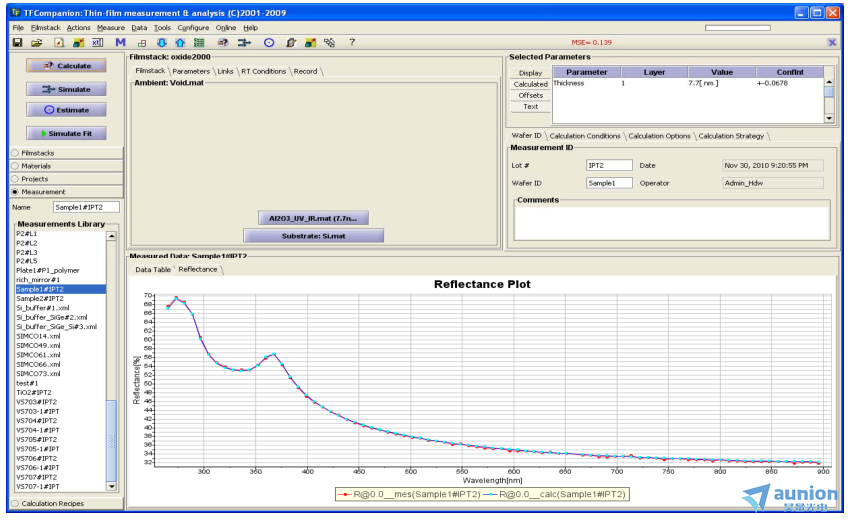The image size is (850, 523).
Task: Click the Estimate button
Action: coord(66,110)
